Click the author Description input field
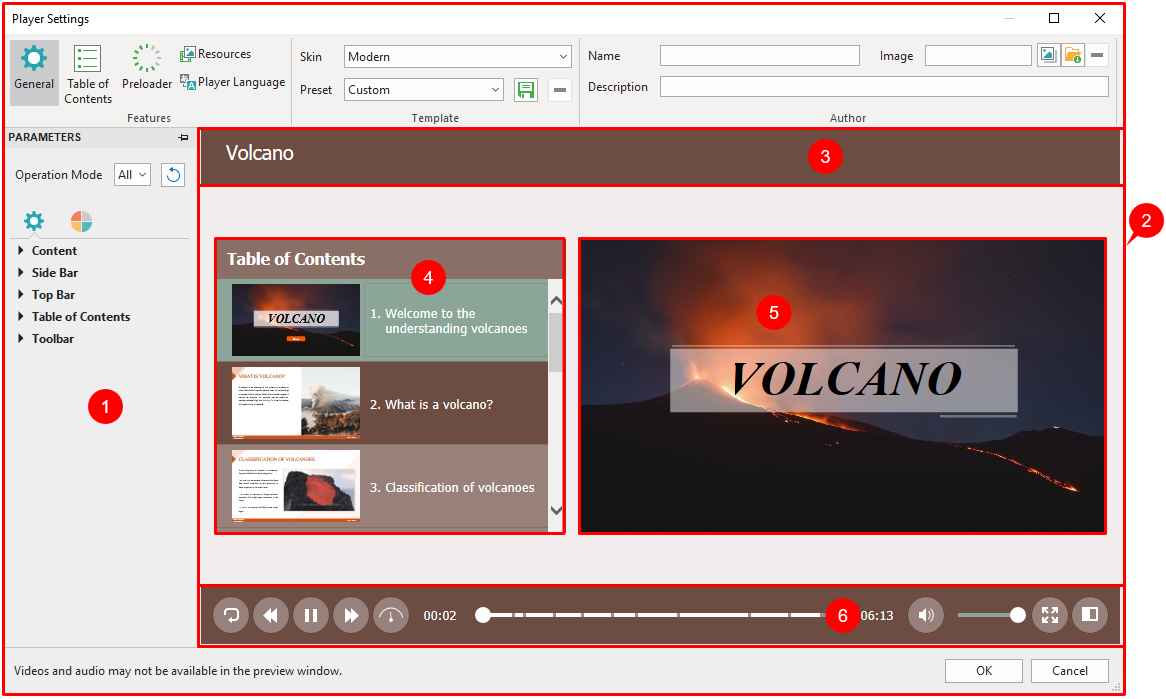Viewport: 1166px width, 699px height. [x=884, y=87]
